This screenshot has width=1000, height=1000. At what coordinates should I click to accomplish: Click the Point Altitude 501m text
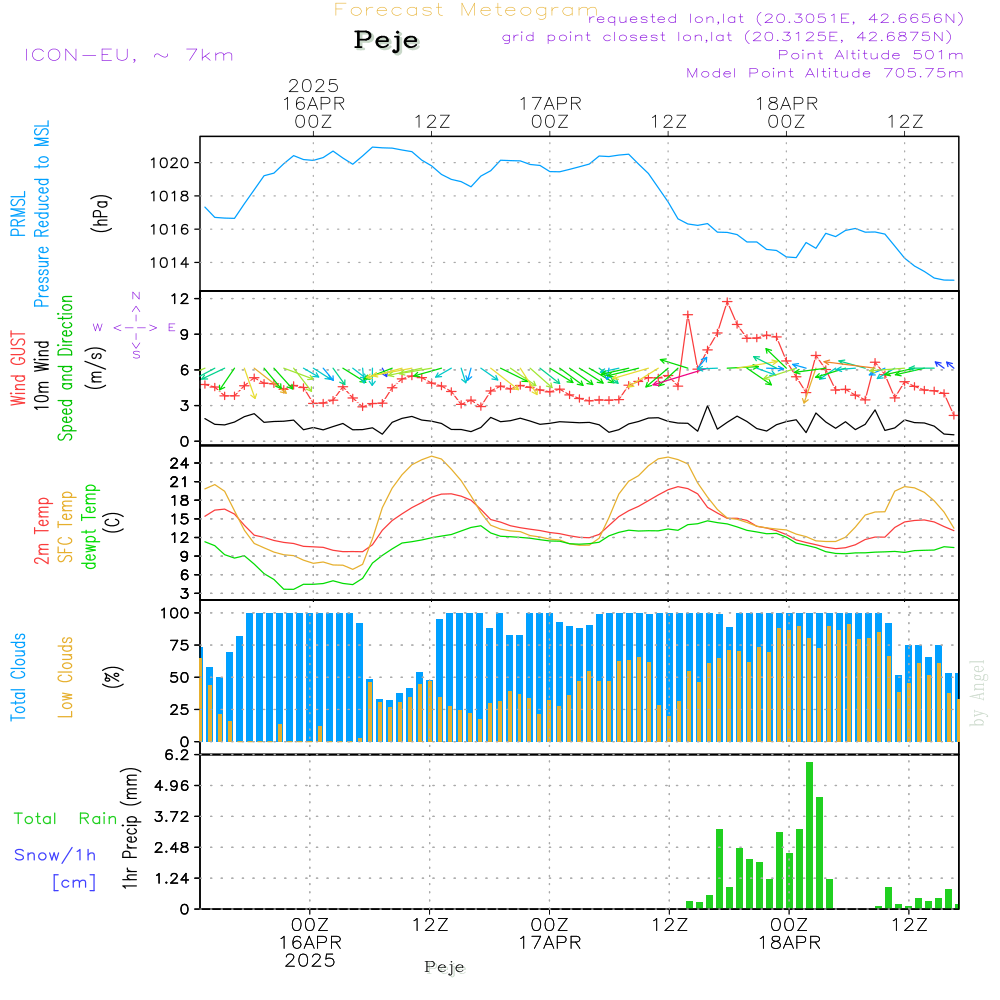pyautogui.click(x=871, y=54)
